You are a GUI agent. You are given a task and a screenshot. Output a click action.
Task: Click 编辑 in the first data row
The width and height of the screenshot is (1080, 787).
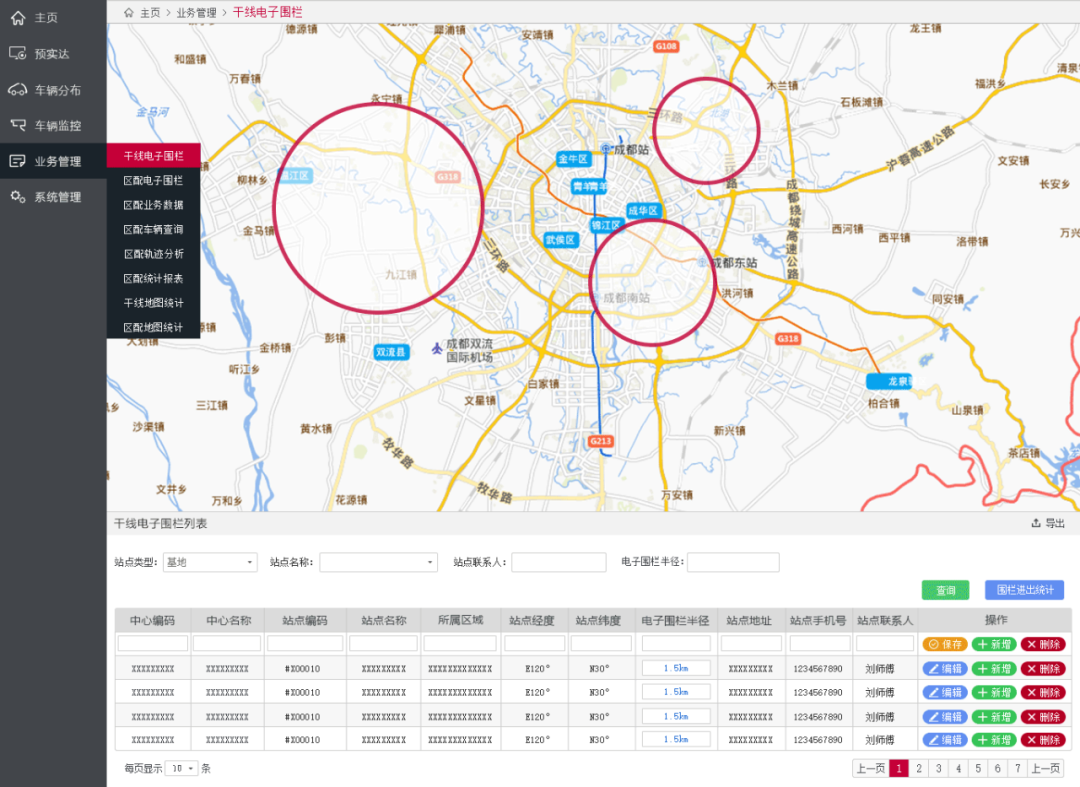point(945,669)
